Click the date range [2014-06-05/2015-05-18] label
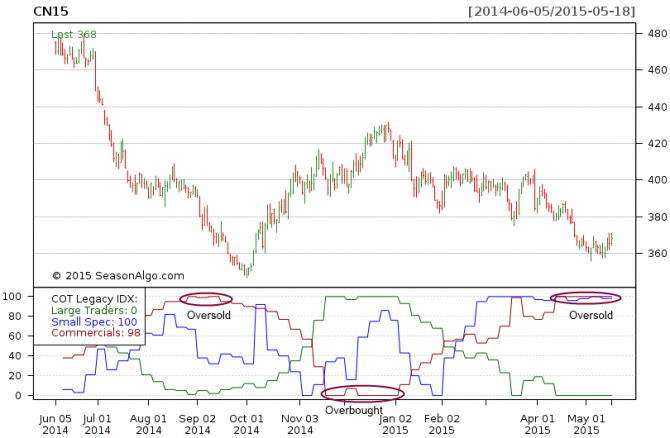Image resolution: width=670 pixels, height=438 pixels. (552, 11)
